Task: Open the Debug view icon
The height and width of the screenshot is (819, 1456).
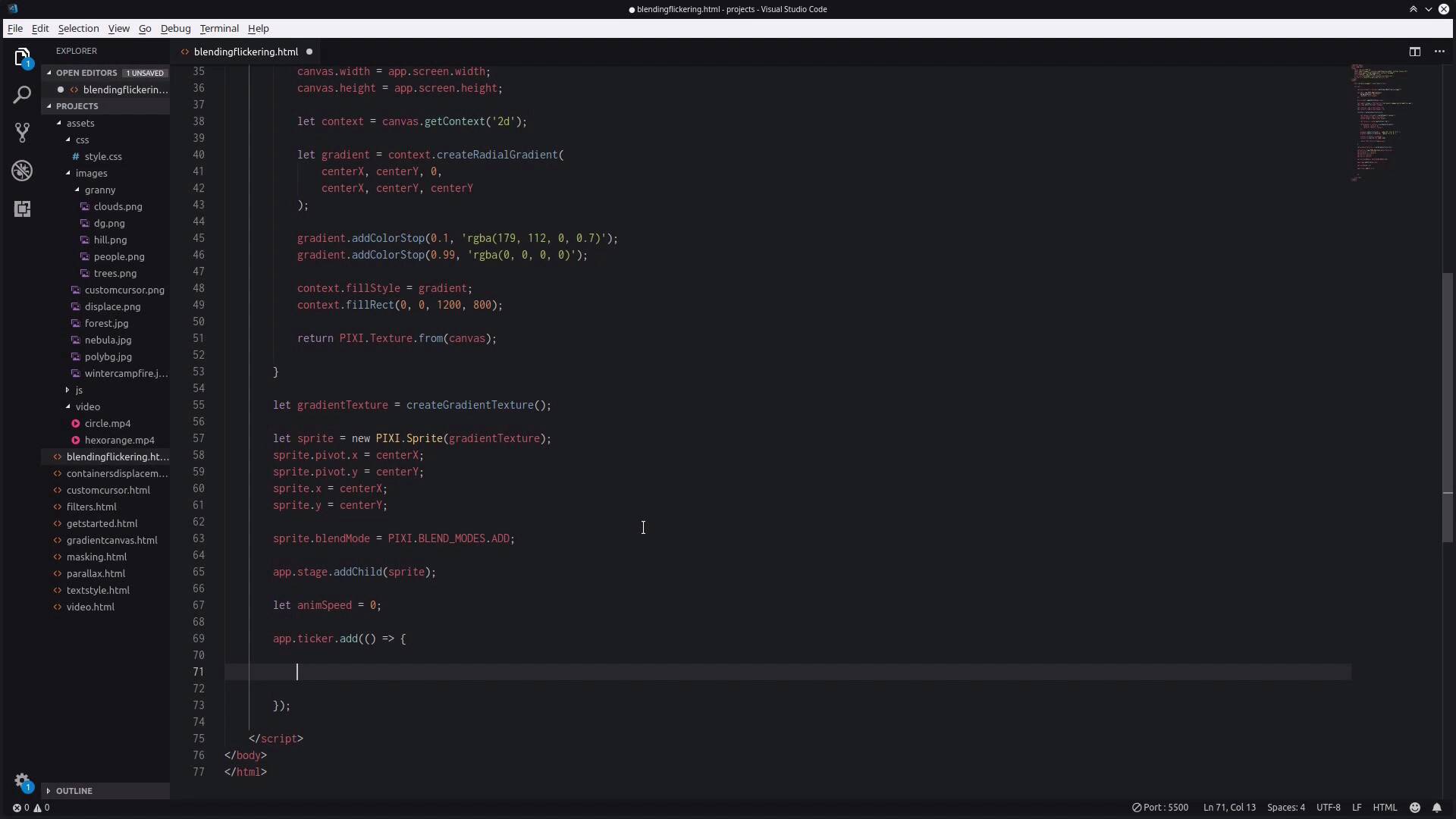Action: tap(22, 171)
